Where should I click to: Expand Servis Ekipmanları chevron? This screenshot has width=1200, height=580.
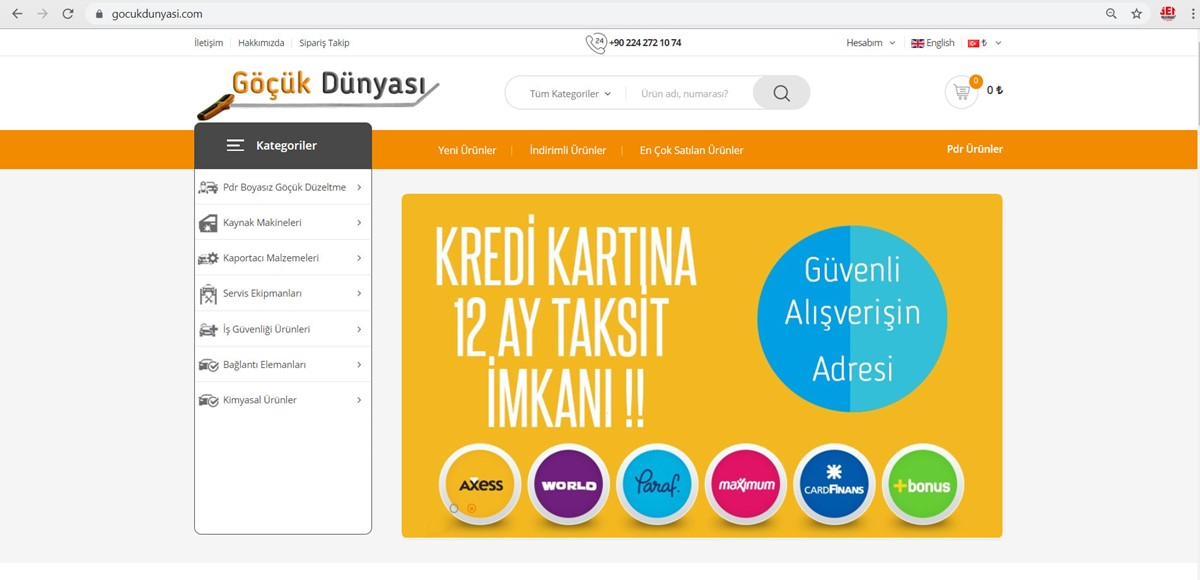click(359, 294)
